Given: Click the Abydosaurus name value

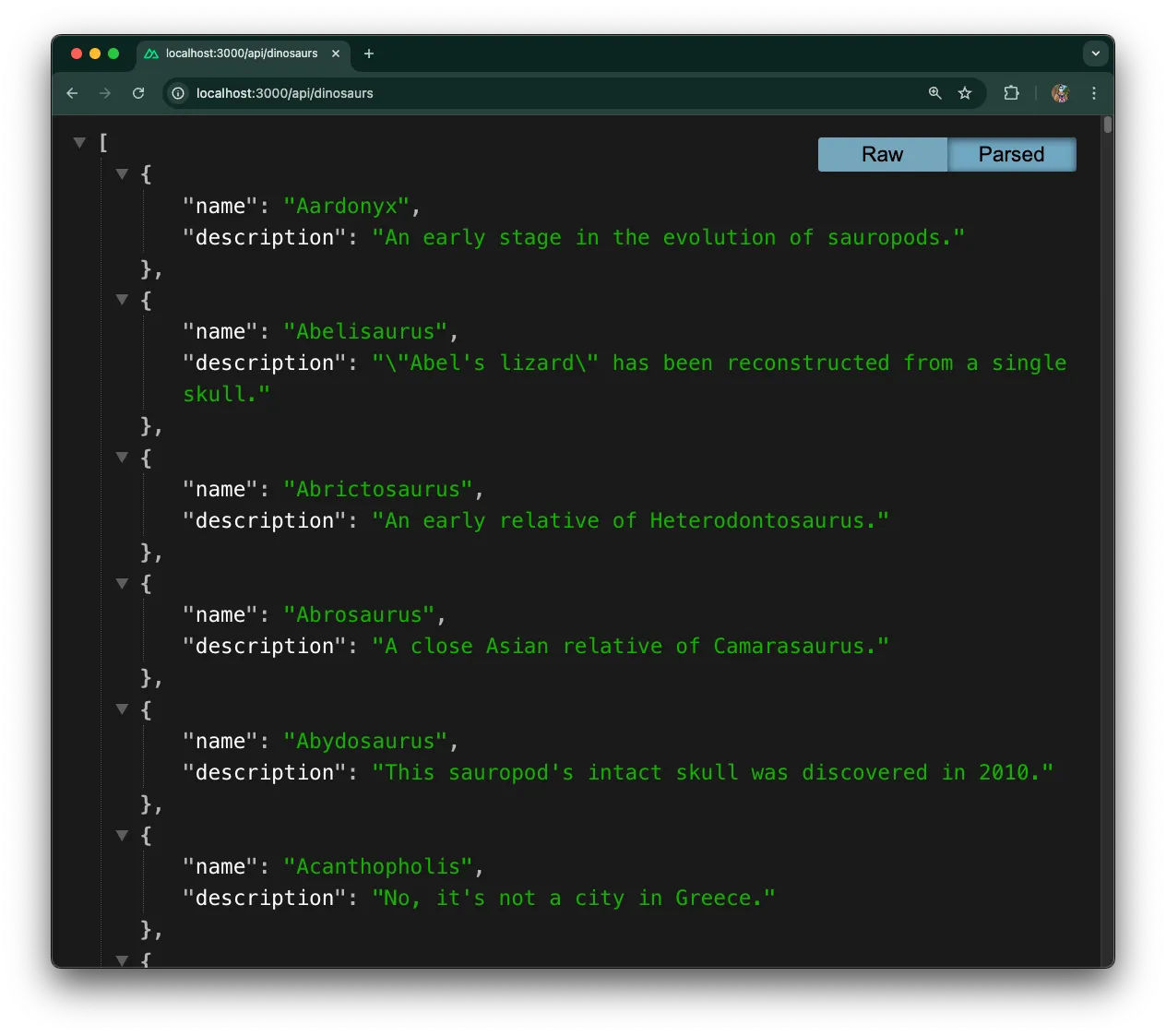Looking at the screenshot, I should point(366,741).
